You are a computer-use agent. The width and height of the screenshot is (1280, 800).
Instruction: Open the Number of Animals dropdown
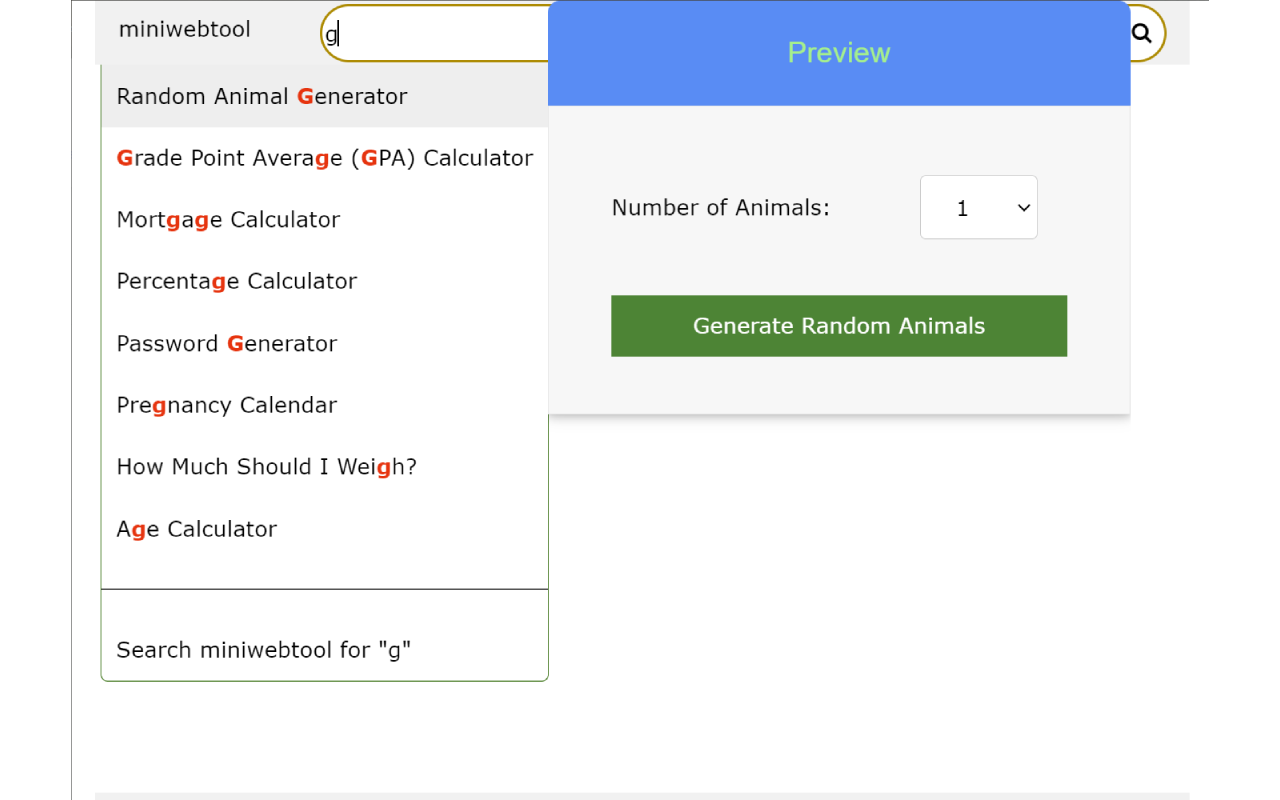tap(978, 208)
